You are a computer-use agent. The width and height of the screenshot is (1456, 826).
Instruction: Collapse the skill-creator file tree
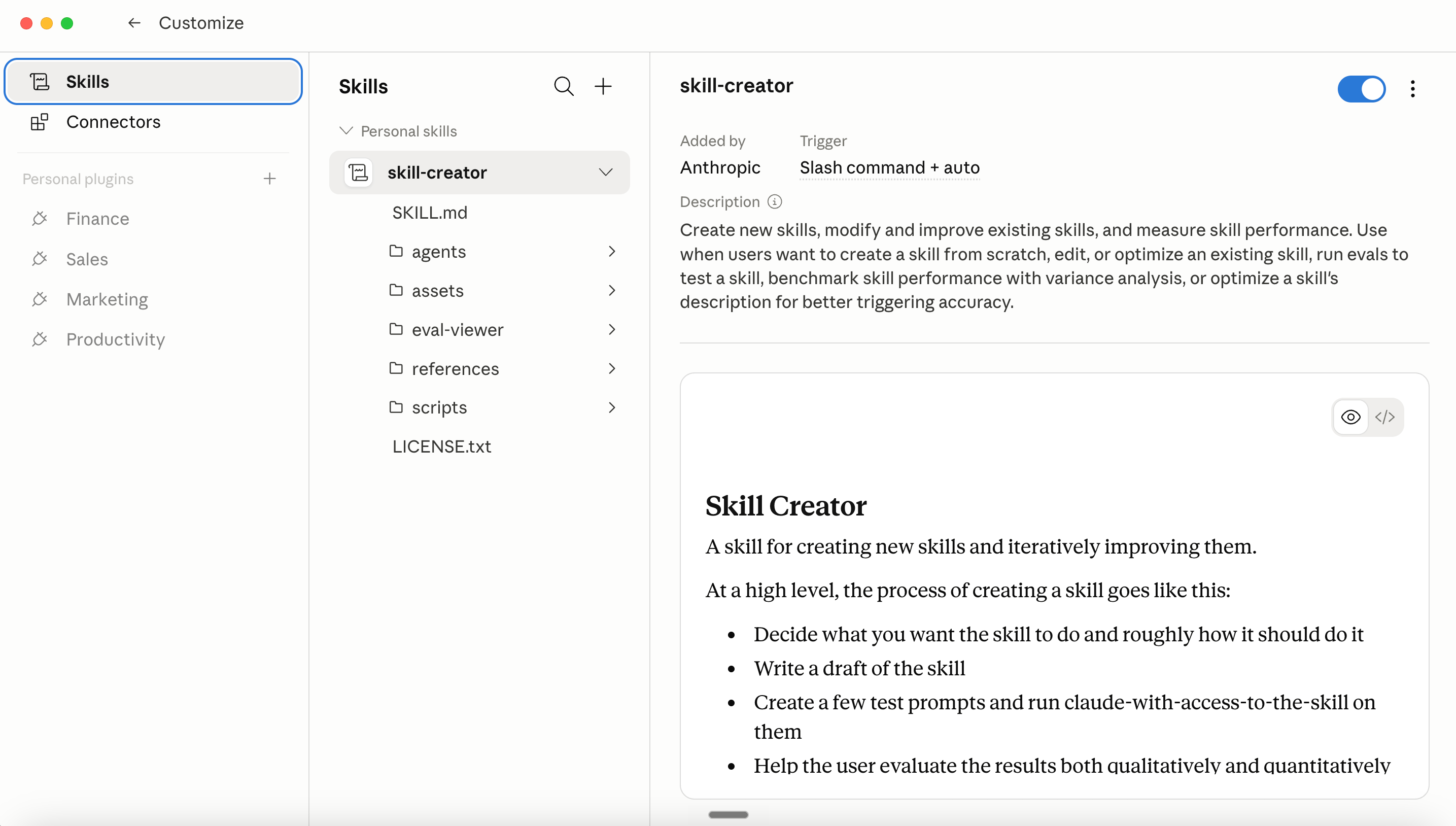[606, 173]
